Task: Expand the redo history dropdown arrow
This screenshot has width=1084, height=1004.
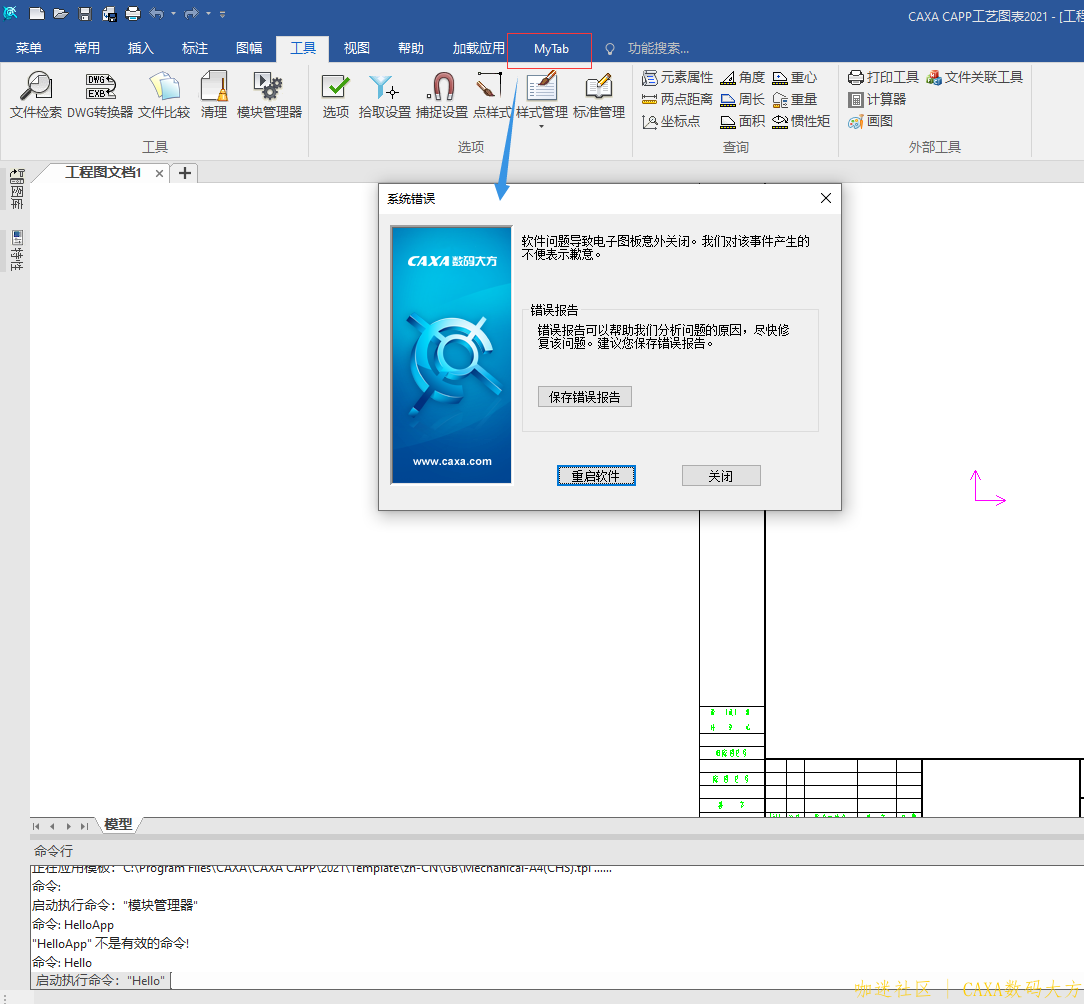Action: tap(208, 13)
